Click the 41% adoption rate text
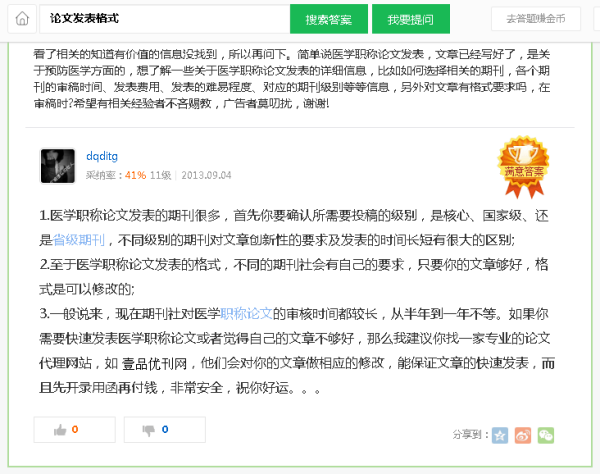Viewport: 600px width, 474px height. click(x=135, y=175)
